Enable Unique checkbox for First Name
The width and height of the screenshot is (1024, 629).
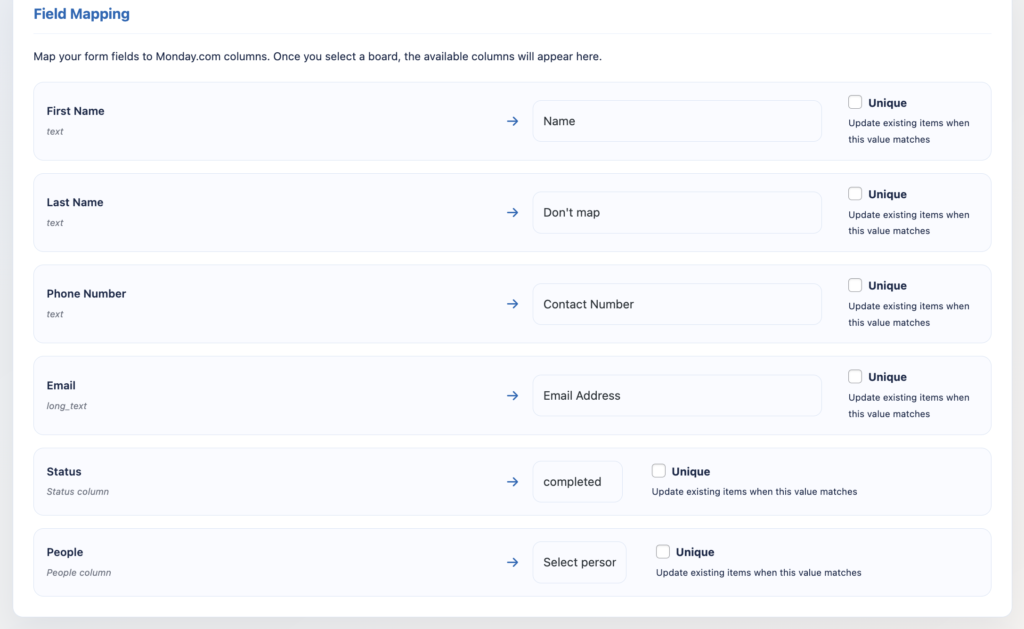855,102
